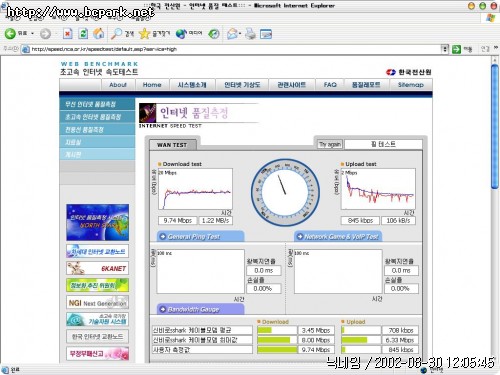Click the Windows flag logo icon
This screenshot has height=375, width=500.
pos(490,18)
